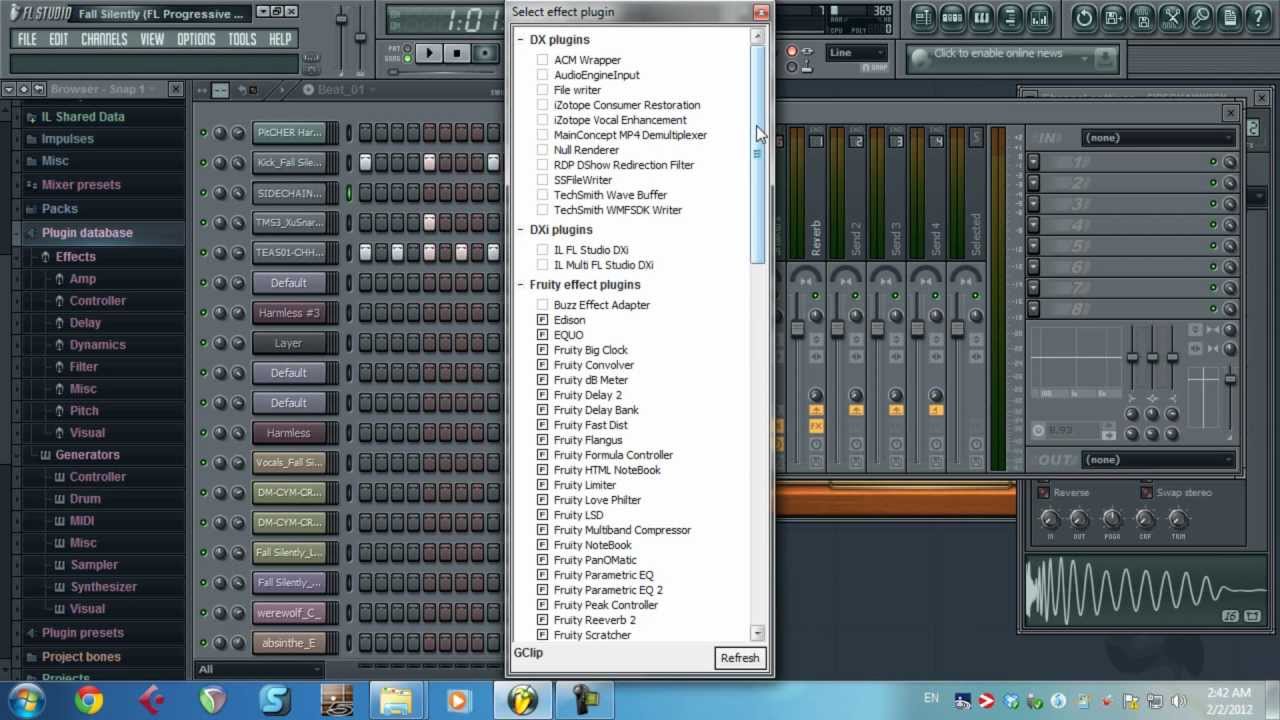
Task: Collapse the DXi plugins group
Action: pos(521,230)
